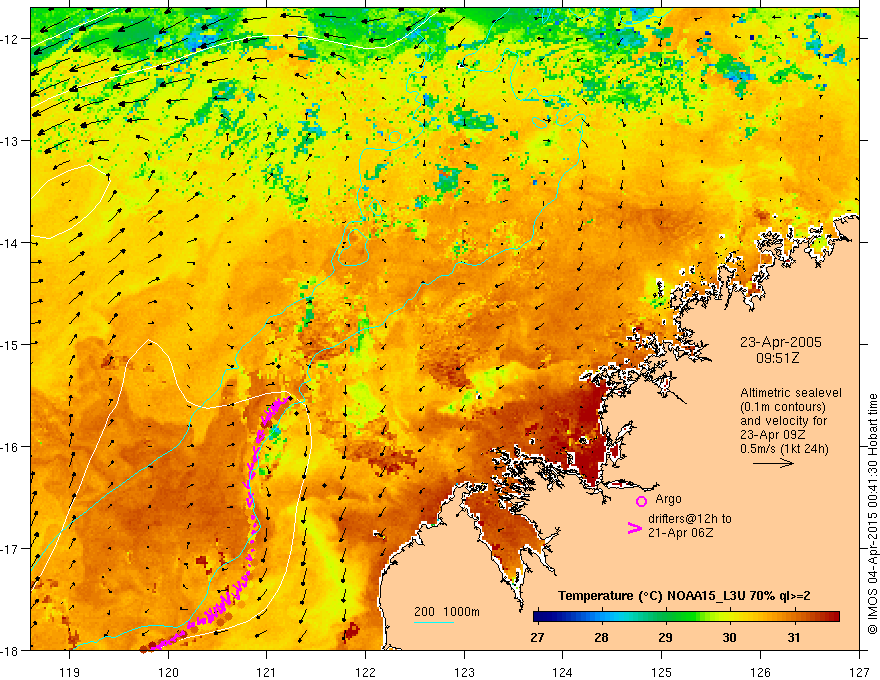Click the 'Argo' legend label
Screen dimensions: 880x680
tap(668, 499)
